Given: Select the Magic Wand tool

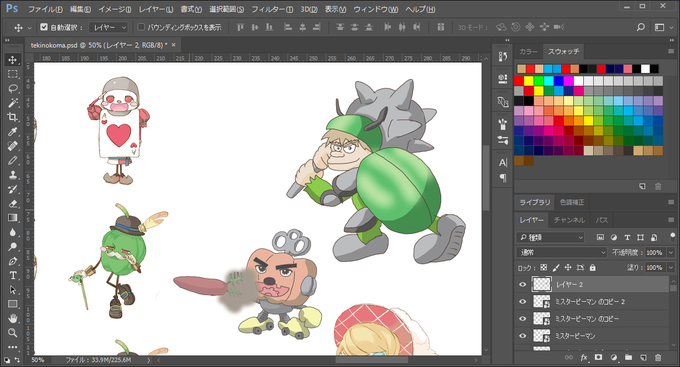Looking at the screenshot, I should (13, 102).
